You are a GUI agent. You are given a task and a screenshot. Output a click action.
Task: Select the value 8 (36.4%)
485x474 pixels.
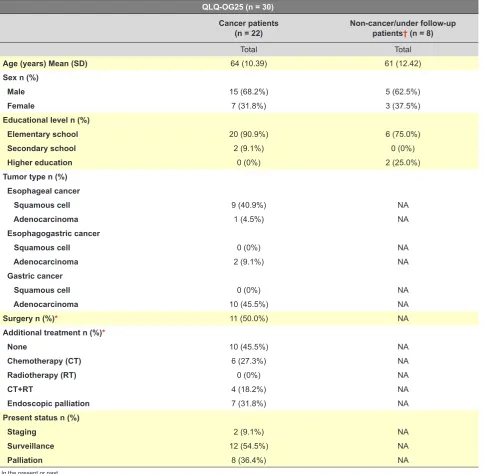[249, 460]
